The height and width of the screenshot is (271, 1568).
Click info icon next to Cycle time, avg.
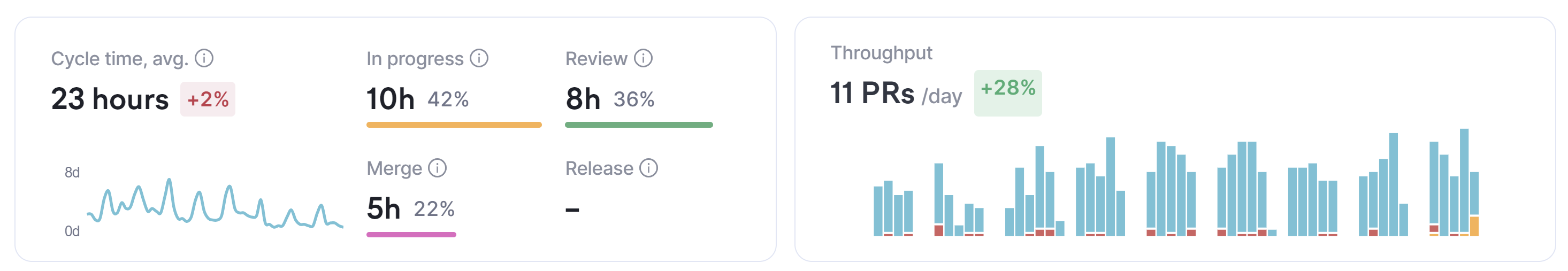(x=204, y=58)
